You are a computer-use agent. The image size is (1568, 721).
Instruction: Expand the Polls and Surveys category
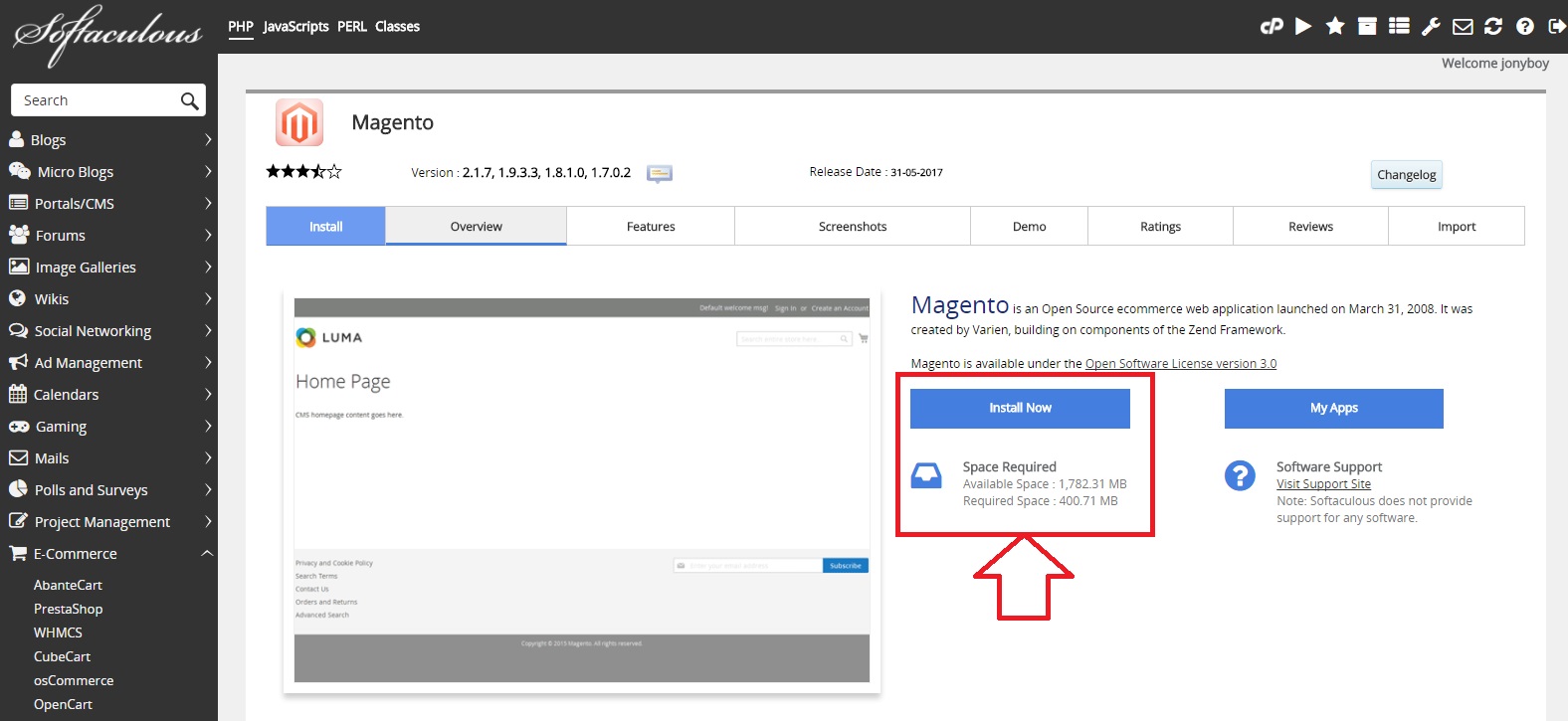click(208, 489)
